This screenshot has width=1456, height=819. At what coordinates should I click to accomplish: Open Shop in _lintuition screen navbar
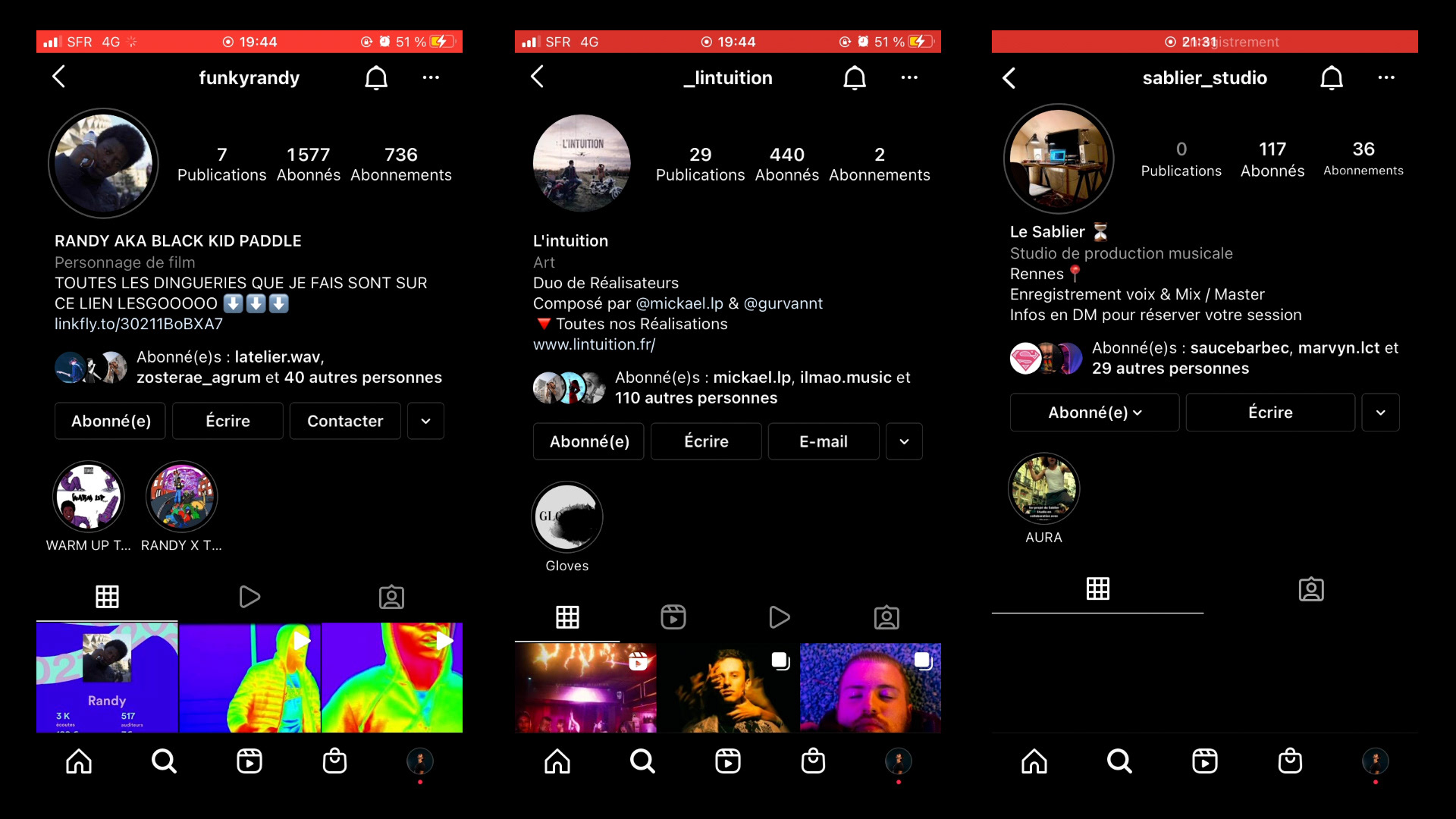813,761
